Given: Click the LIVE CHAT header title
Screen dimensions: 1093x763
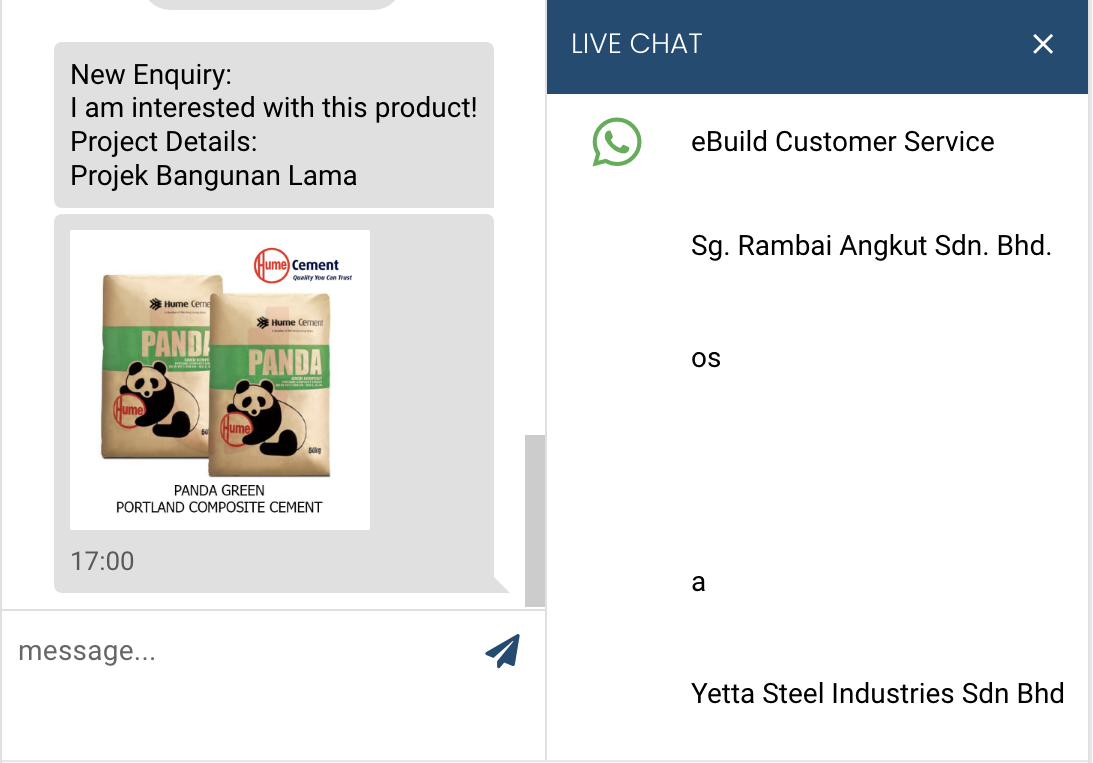Looking at the screenshot, I should 637,44.
